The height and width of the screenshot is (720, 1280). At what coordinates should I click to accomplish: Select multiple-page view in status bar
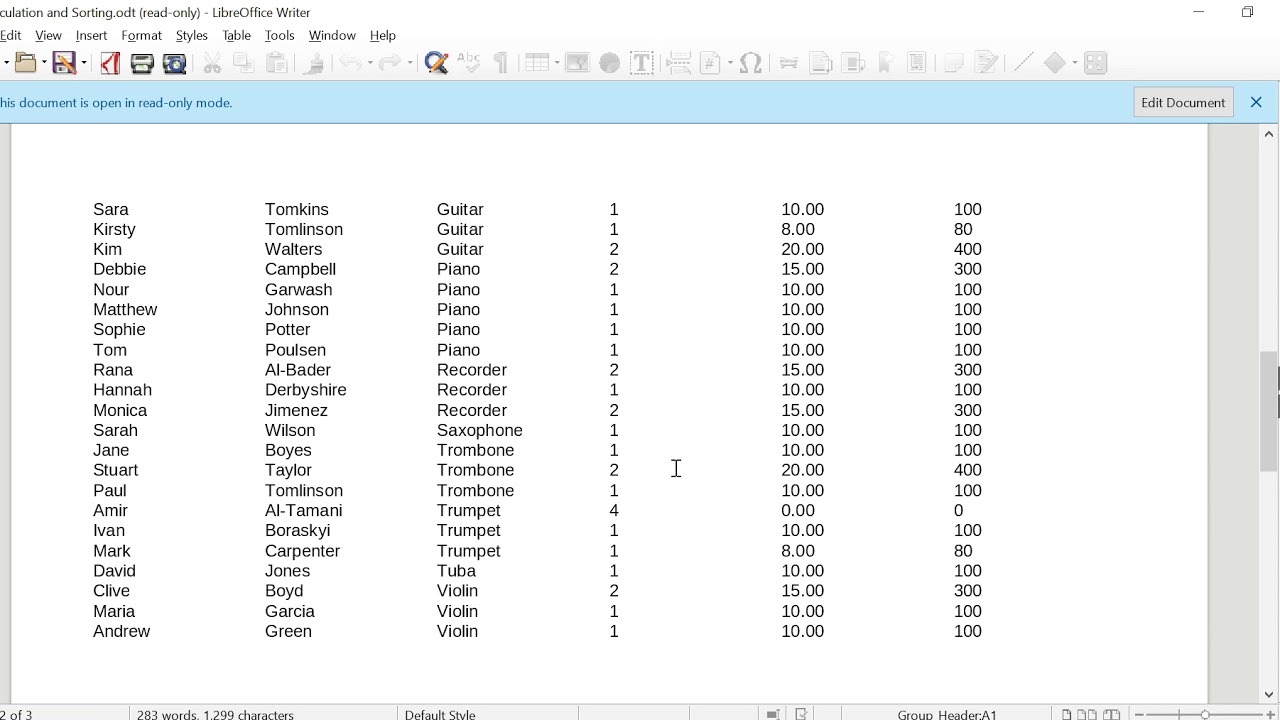pos(1086,714)
